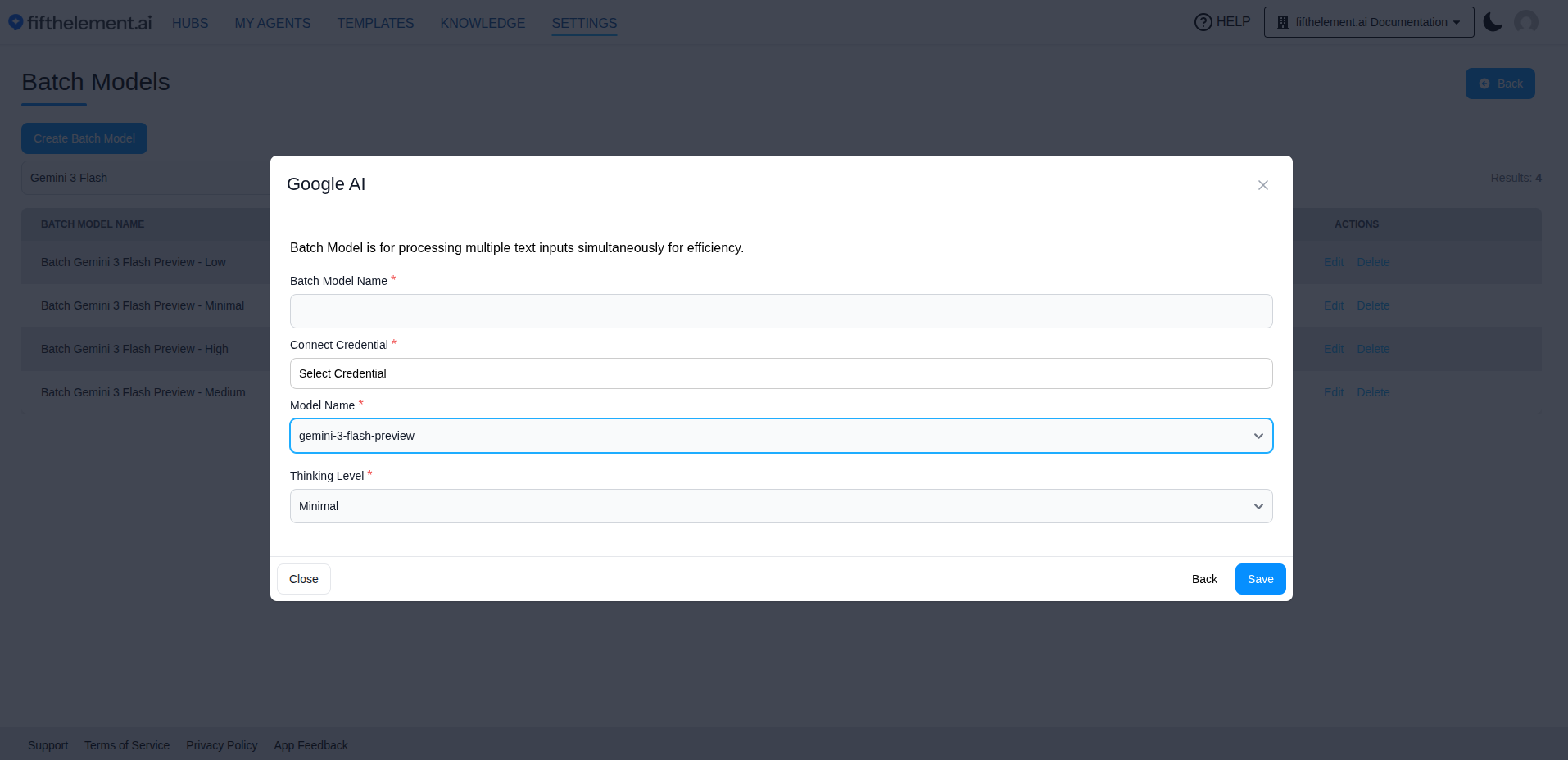Viewport: 1568px width, 760px height.
Task: Save the batch model
Action: (x=1261, y=579)
